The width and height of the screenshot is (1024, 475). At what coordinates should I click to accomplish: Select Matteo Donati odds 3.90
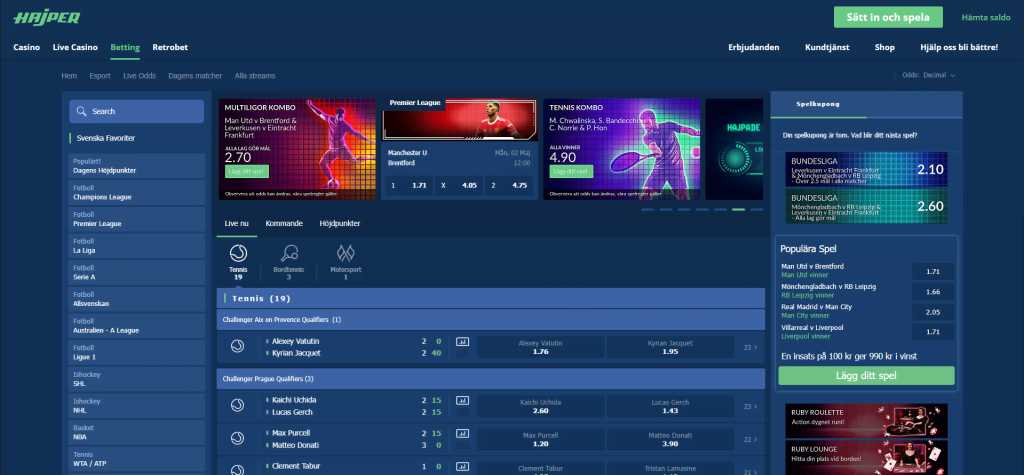[x=670, y=440]
